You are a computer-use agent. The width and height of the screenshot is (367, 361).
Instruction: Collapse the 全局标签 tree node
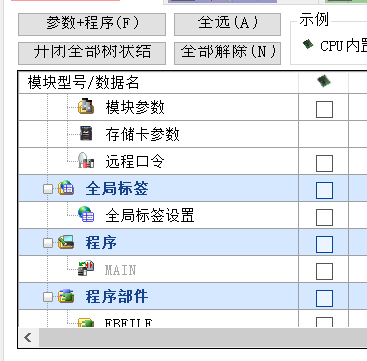[48, 189]
